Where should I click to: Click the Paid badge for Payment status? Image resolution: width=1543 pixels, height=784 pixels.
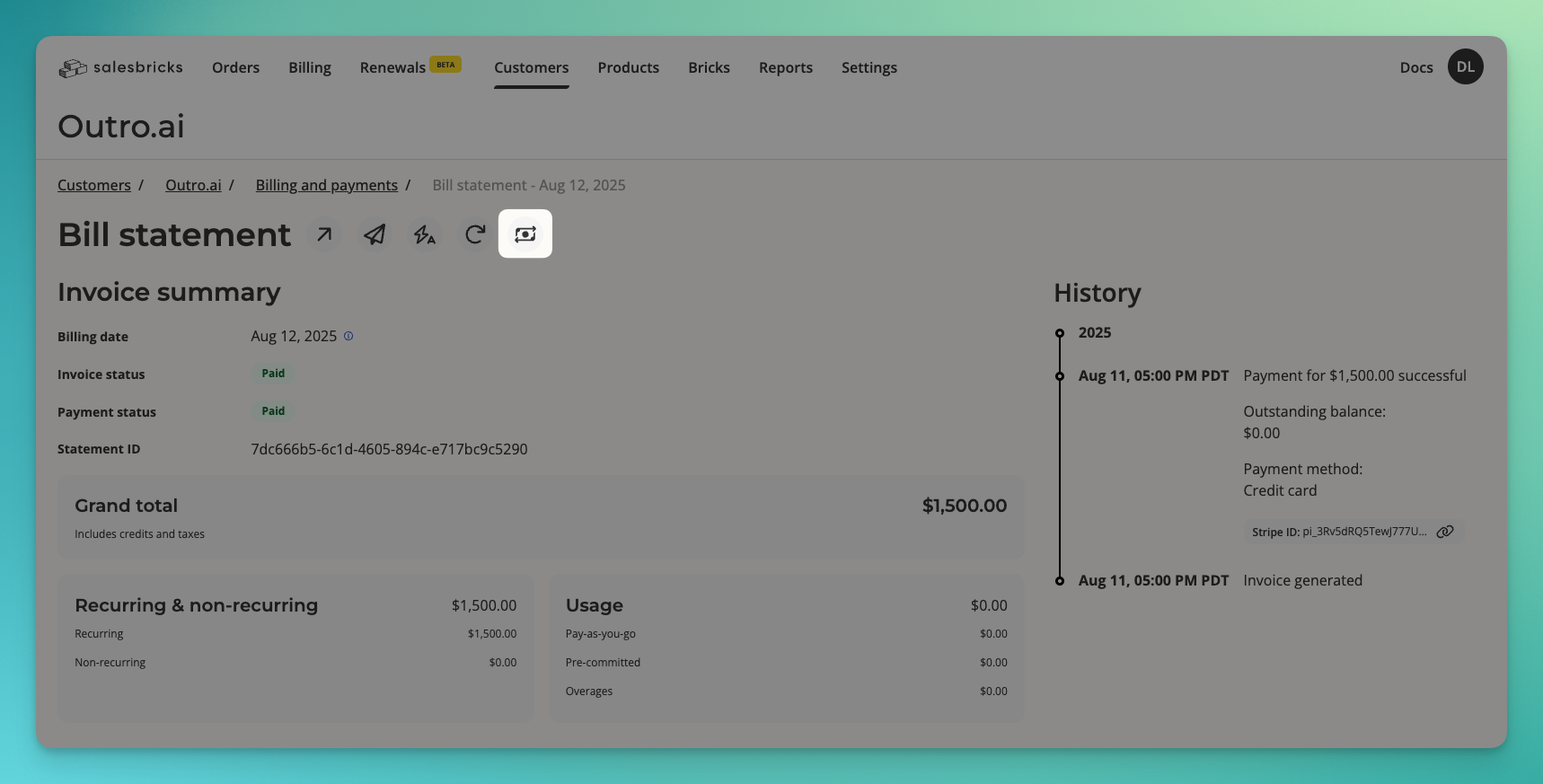[273, 411]
